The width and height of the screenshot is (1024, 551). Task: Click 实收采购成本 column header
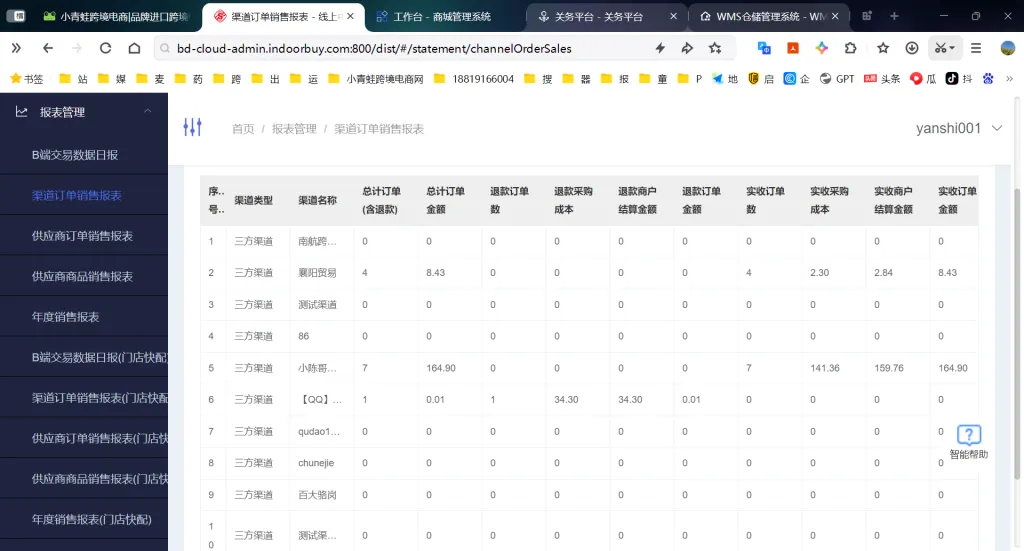click(829, 200)
